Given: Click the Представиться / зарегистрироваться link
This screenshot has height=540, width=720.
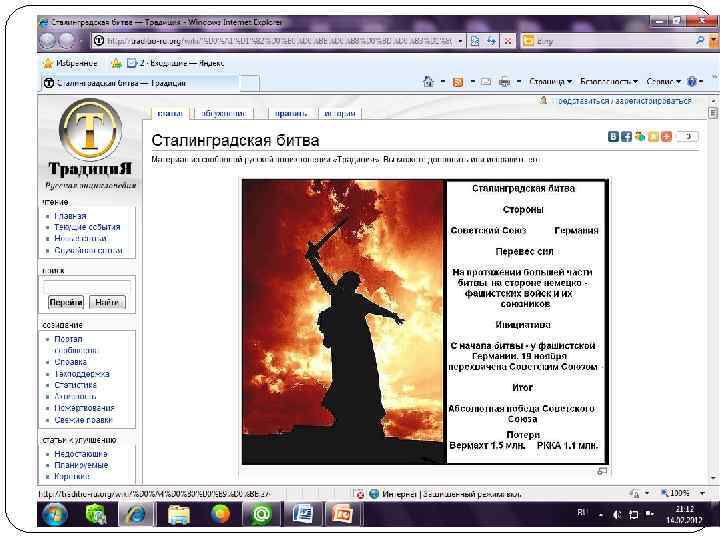Looking at the screenshot, I should click(x=624, y=101).
